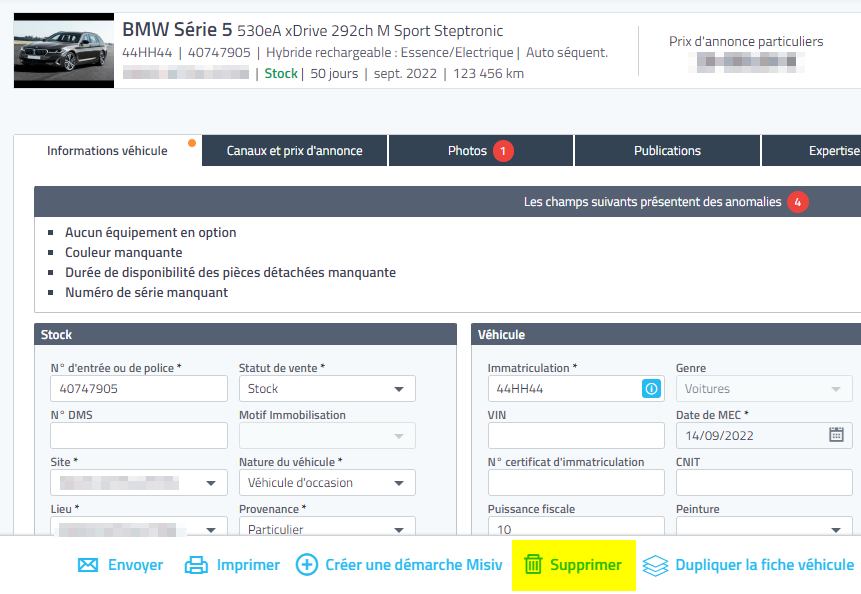Click the BMW Série 5 title
861x594 pixels.
click(177, 30)
